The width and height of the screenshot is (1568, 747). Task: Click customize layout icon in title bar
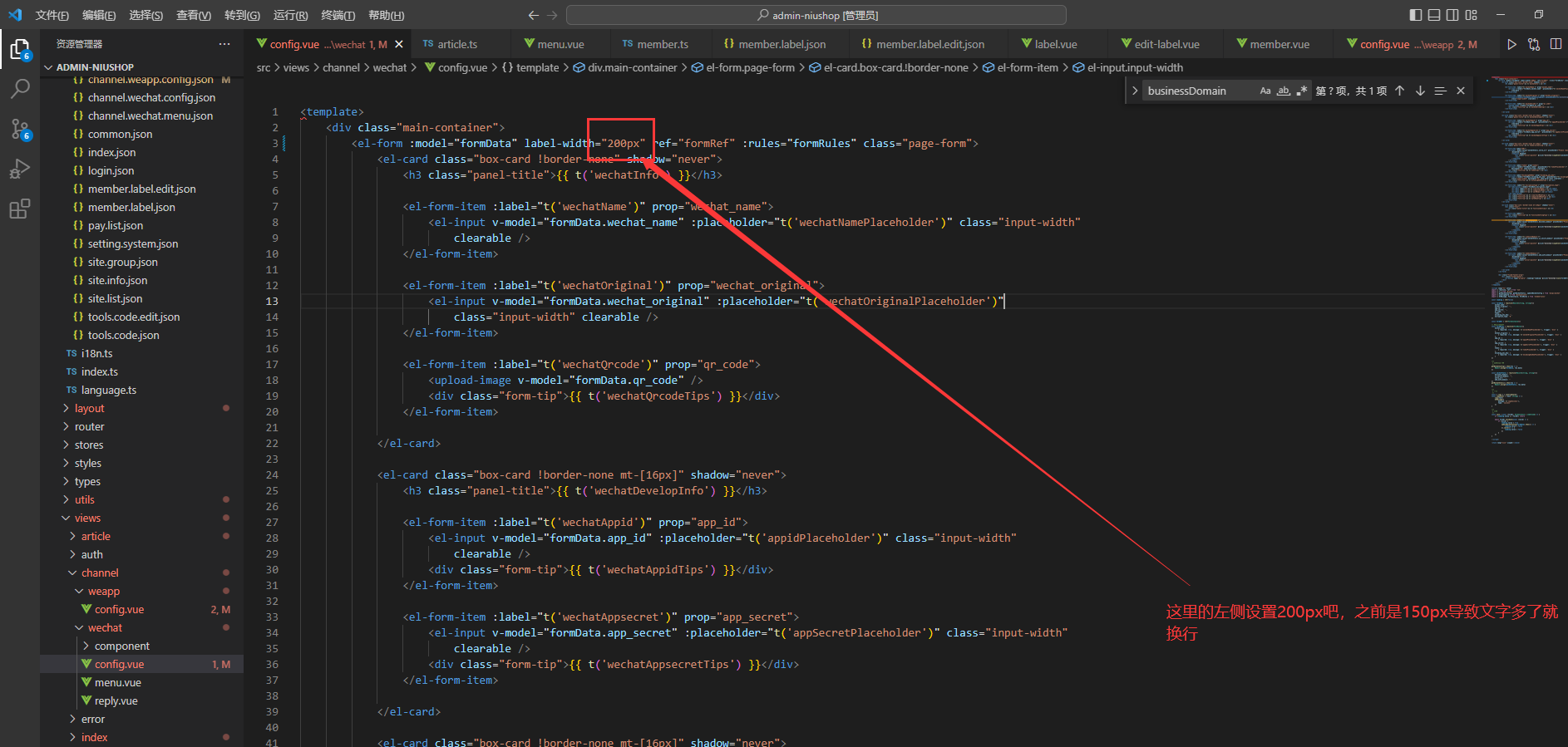[1472, 15]
